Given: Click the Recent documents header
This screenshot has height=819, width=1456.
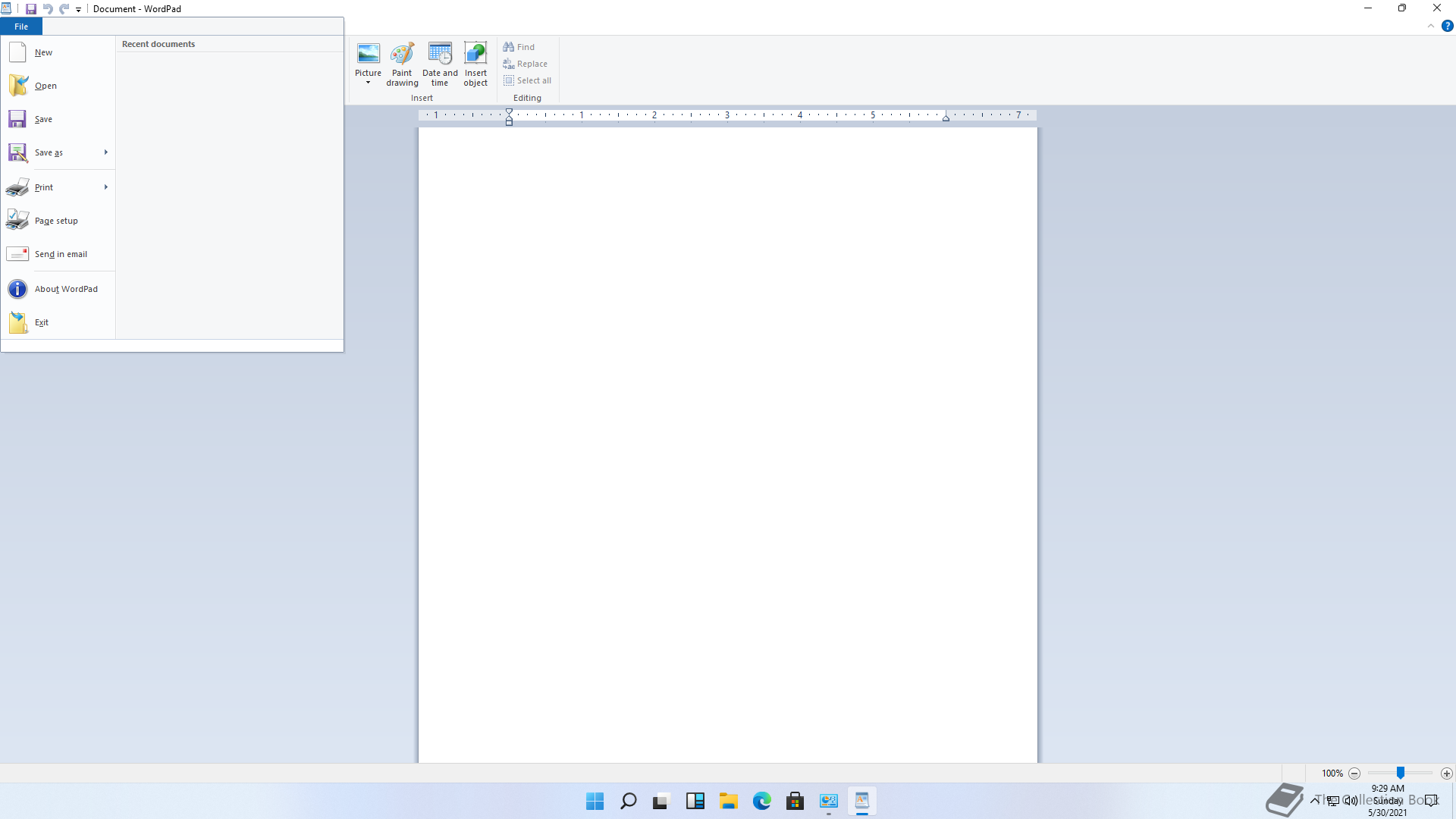Looking at the screenshot, I should [158, 44].
